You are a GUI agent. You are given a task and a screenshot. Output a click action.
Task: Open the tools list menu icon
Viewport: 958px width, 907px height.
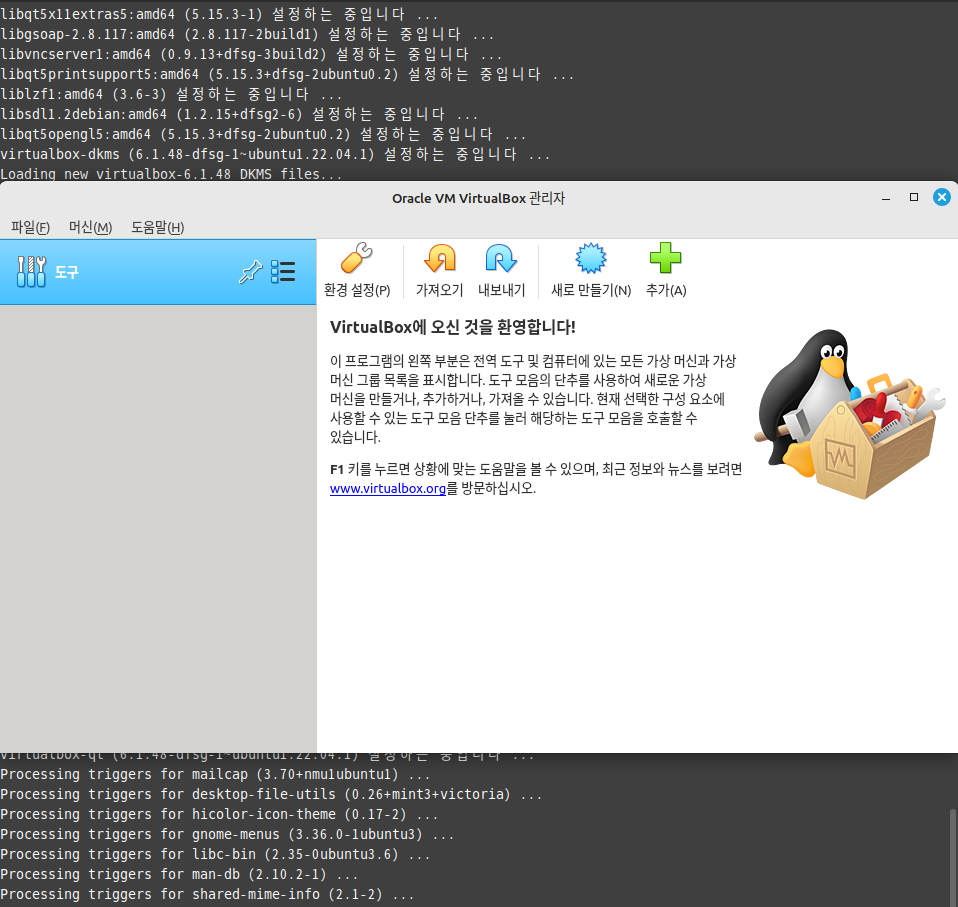(283, 272)
